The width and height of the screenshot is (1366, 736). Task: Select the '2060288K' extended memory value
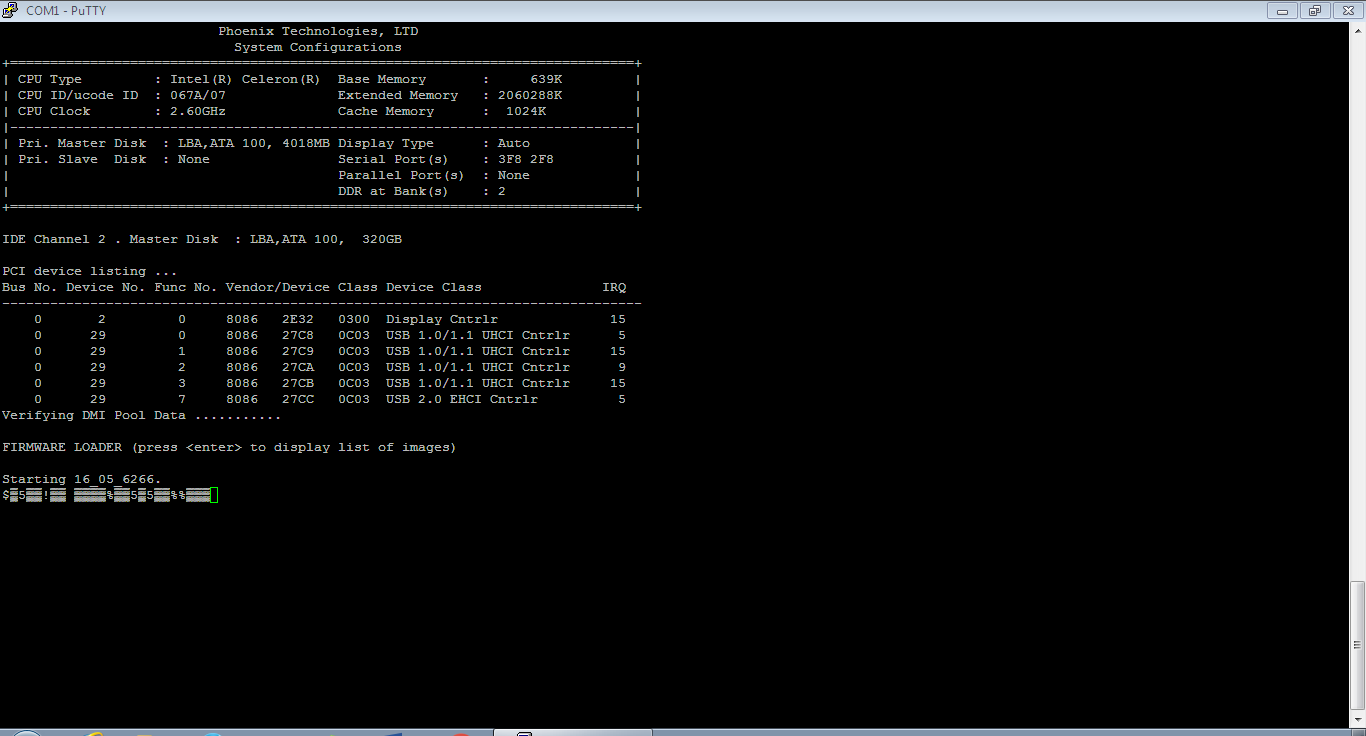pyautogui.click(x=530, y=96)
